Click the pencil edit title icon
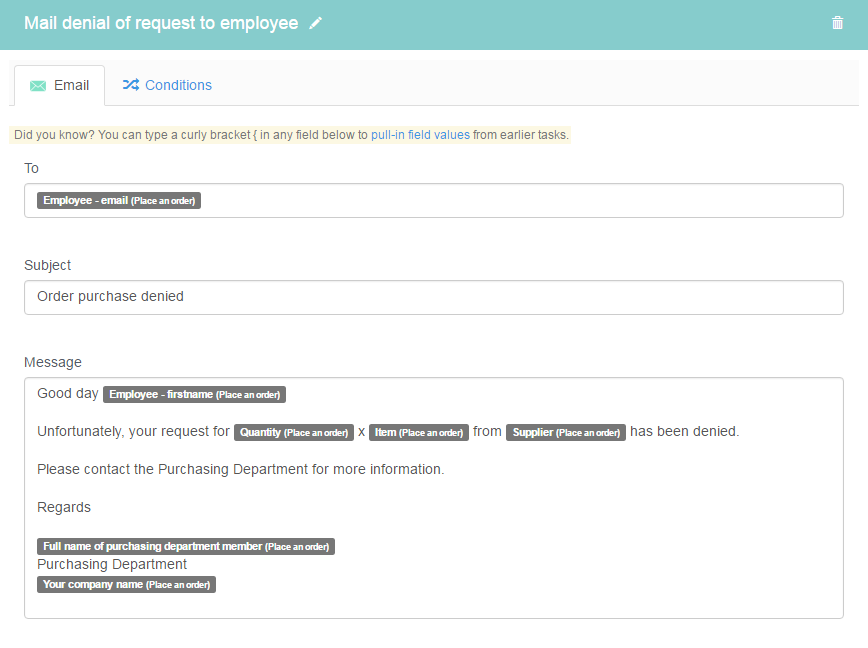The image size is (868, 648). tap(315, 23)
